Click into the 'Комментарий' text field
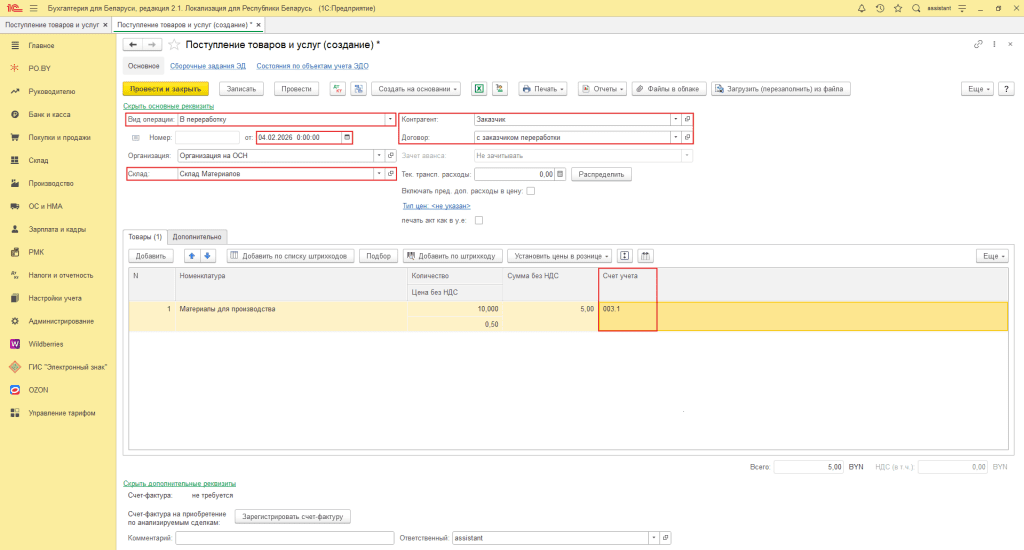The width and height of the screenshot is (1024, 550). pyautogui.click(x=285, y=538)
